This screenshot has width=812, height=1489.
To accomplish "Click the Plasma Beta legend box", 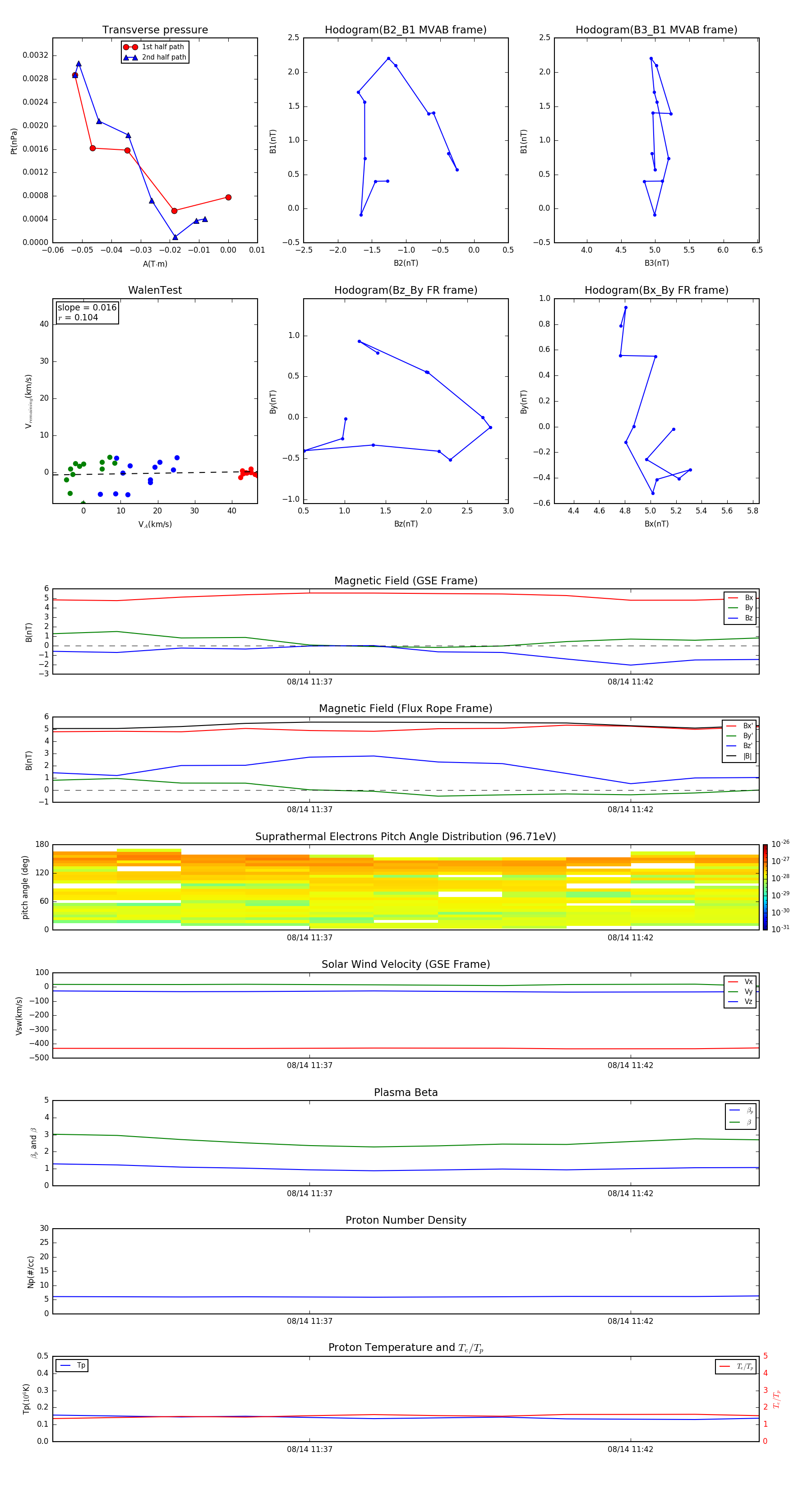I will (x=741, y=1116).
